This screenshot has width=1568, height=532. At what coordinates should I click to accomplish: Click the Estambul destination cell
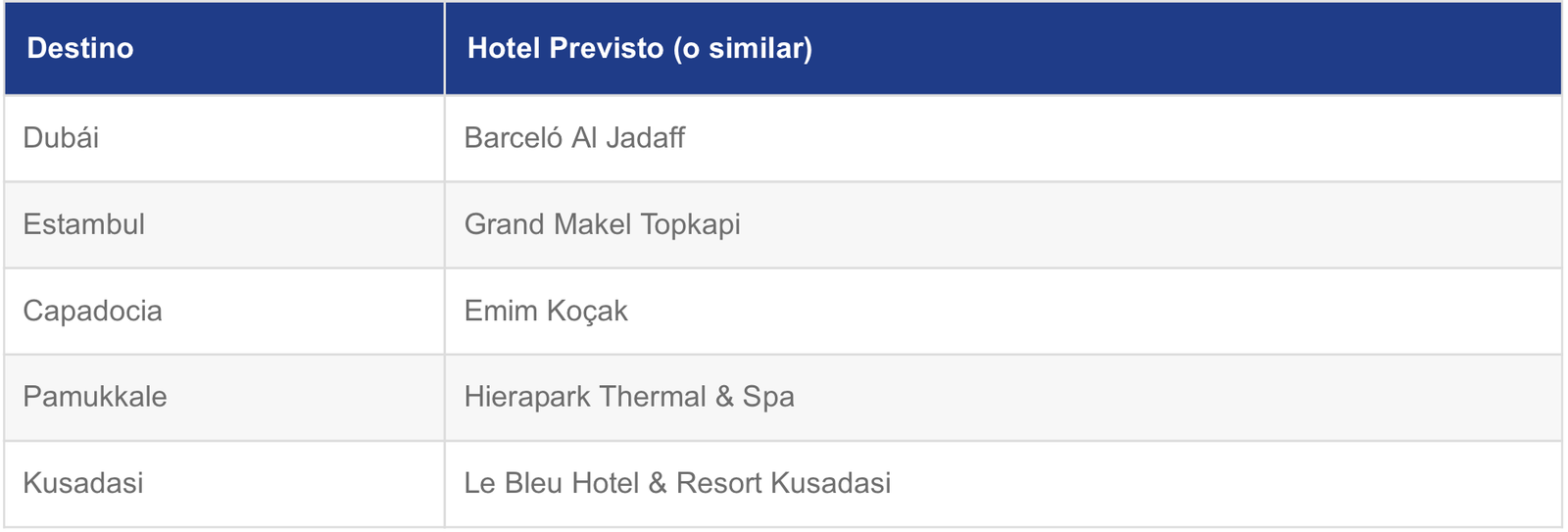[224, 224]
